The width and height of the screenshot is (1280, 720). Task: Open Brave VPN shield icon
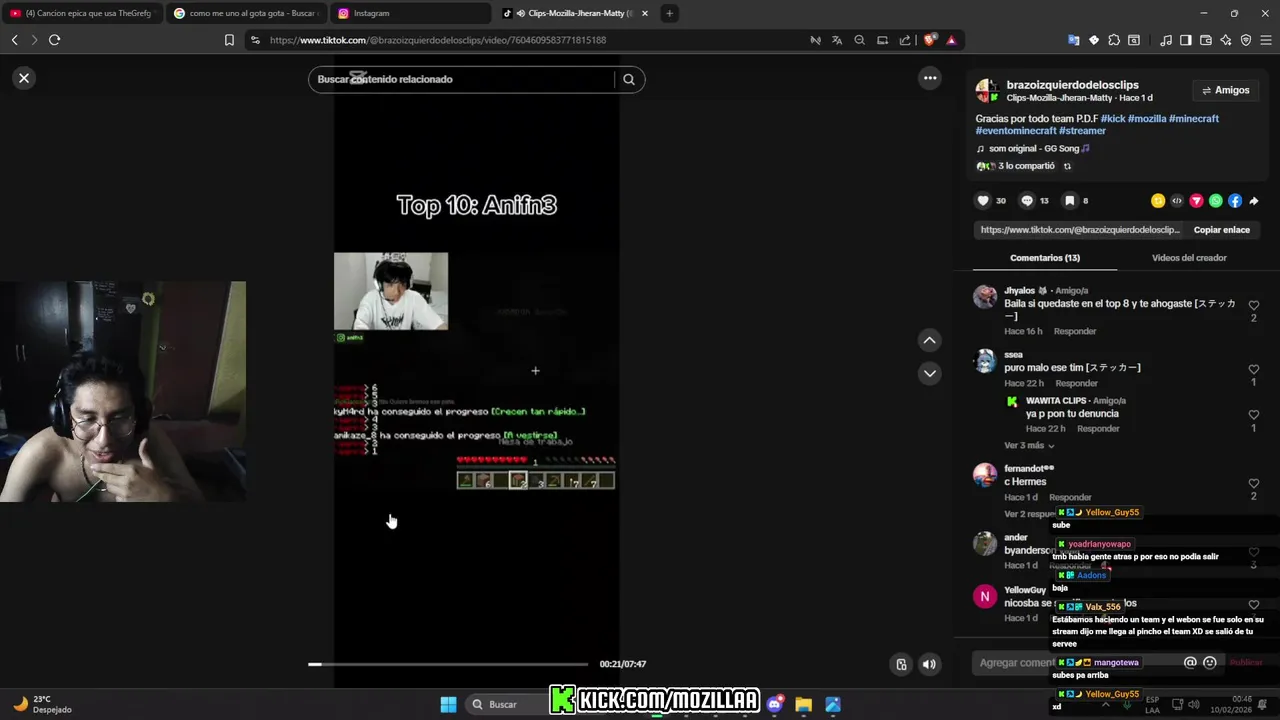(1246, 40)
